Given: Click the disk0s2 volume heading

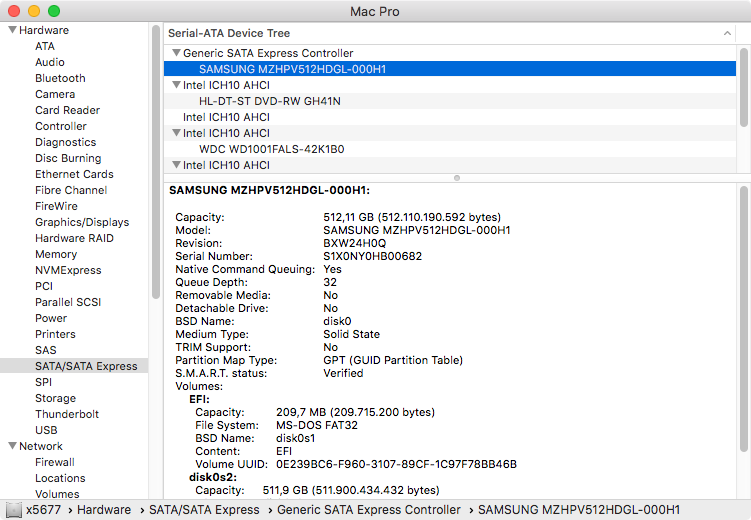Looking at the screenshot, I should 213,477.
